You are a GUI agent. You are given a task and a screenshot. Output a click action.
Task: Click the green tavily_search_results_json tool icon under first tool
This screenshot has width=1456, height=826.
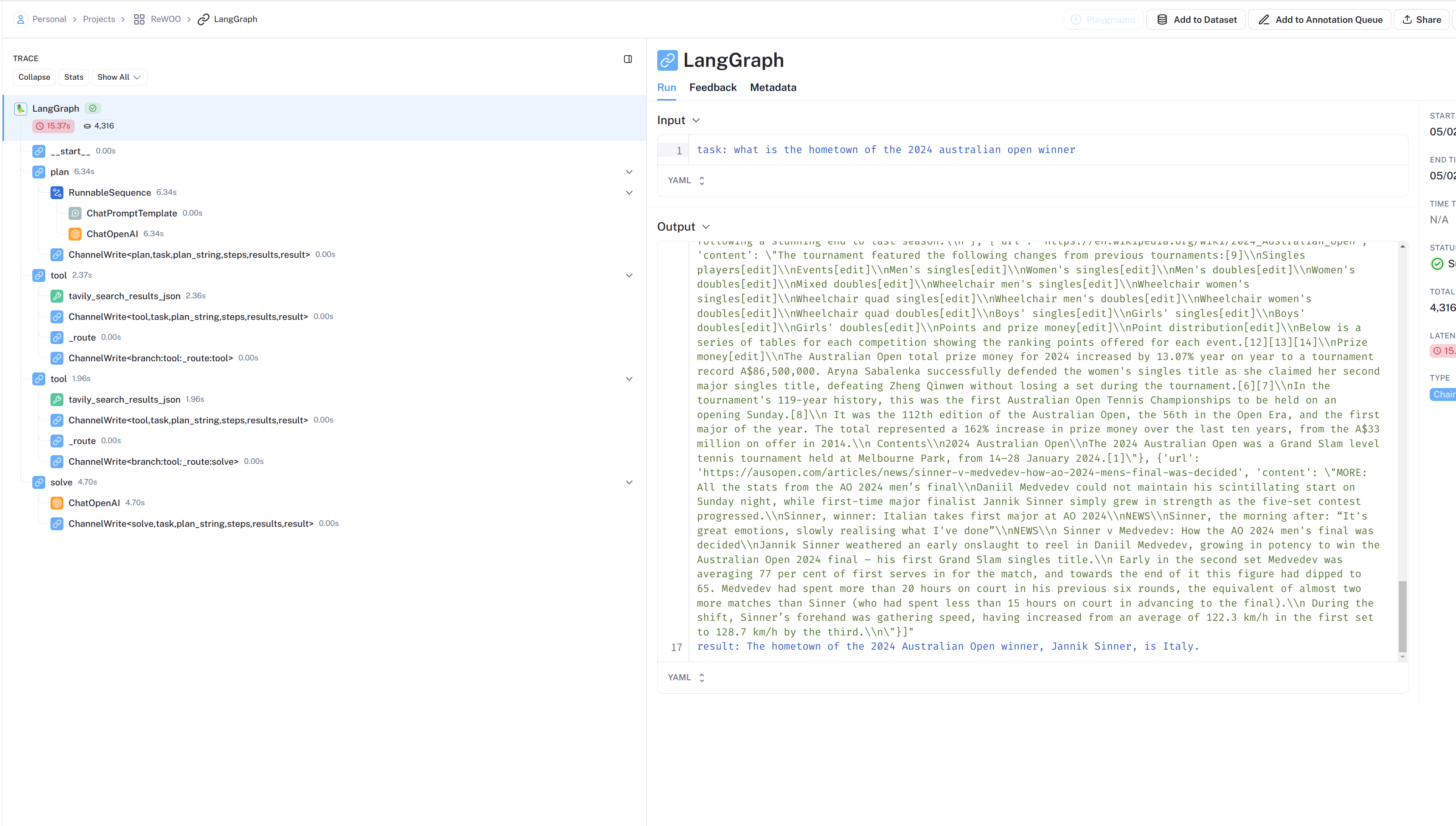pos(57,296)
